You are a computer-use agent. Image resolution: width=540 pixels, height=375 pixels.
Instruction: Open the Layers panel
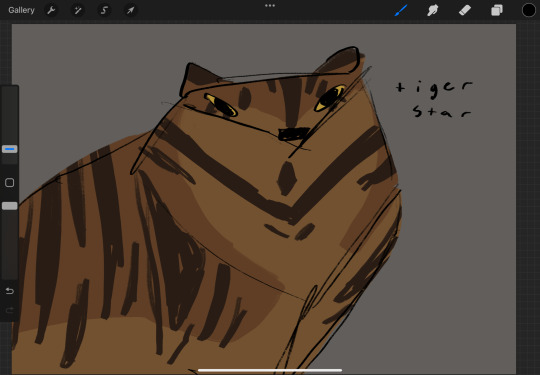pyautogui.click(x=497, y=10)
